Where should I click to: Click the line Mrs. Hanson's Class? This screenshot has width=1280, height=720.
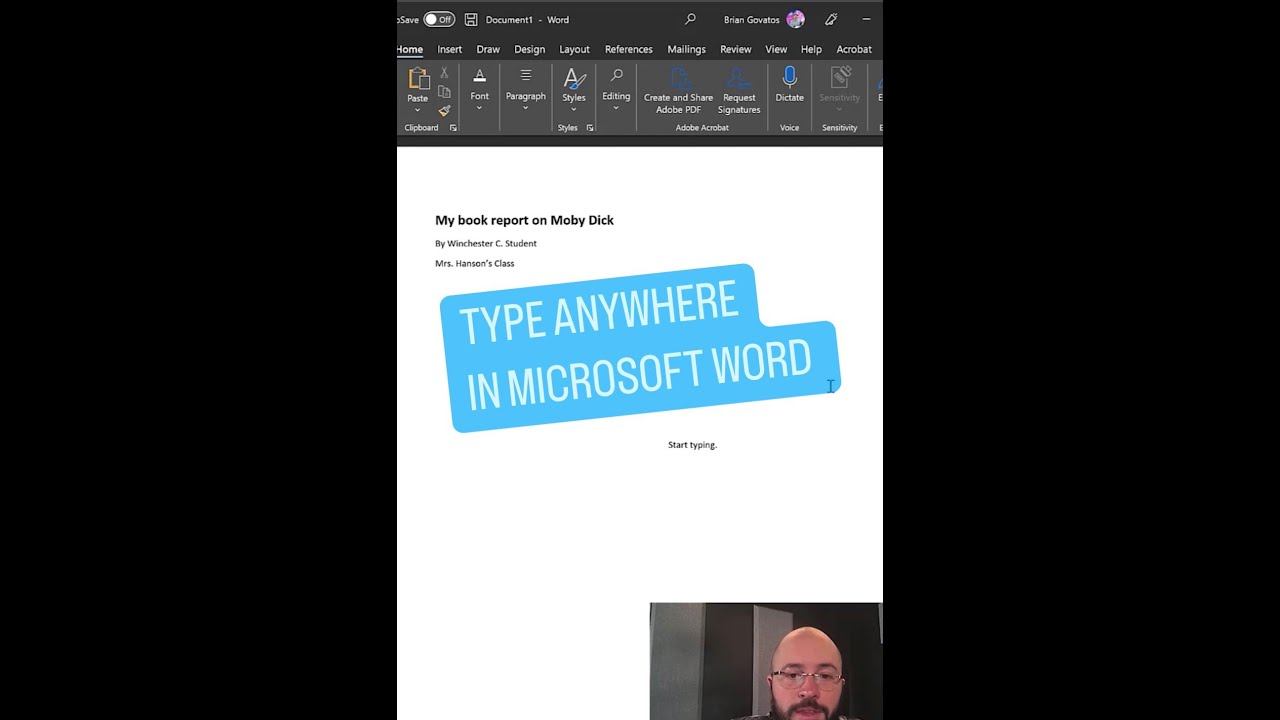[x=475, y=264]
